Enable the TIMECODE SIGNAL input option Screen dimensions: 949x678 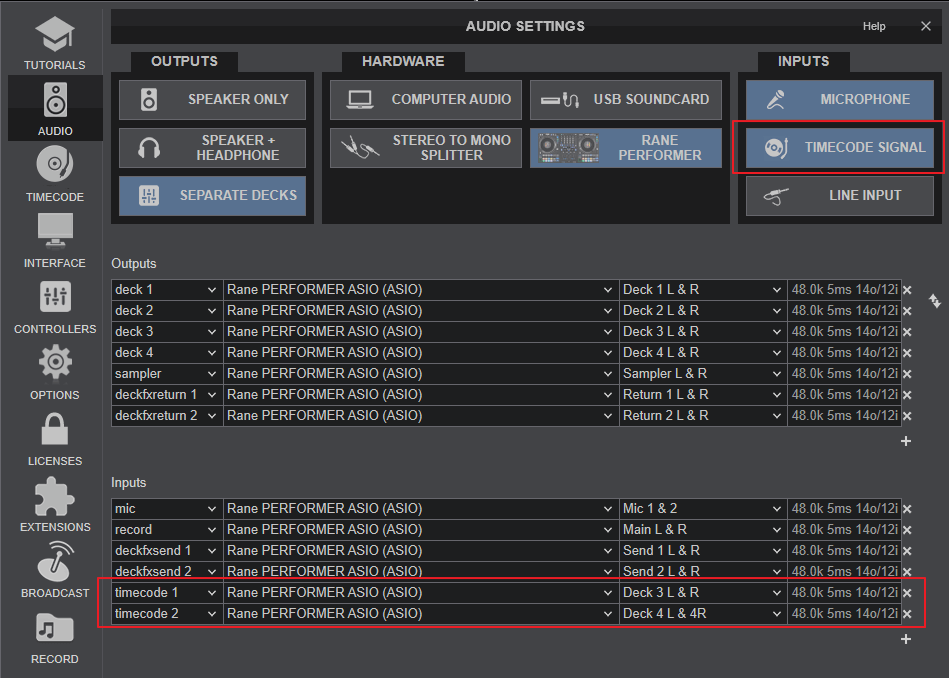point(839,147)
